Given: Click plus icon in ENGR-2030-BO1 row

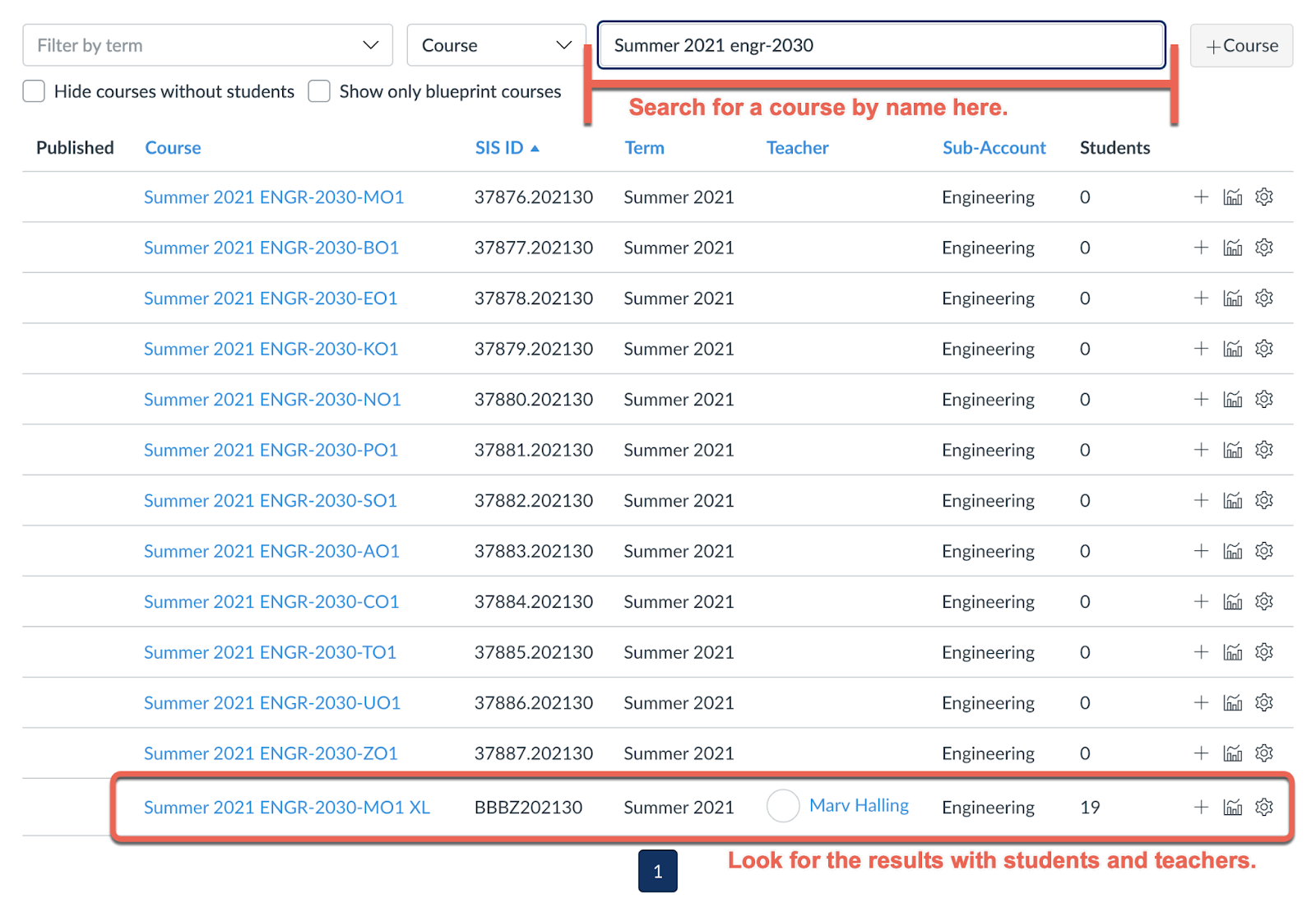Looking at the screenshot, I should point(1201,248).
